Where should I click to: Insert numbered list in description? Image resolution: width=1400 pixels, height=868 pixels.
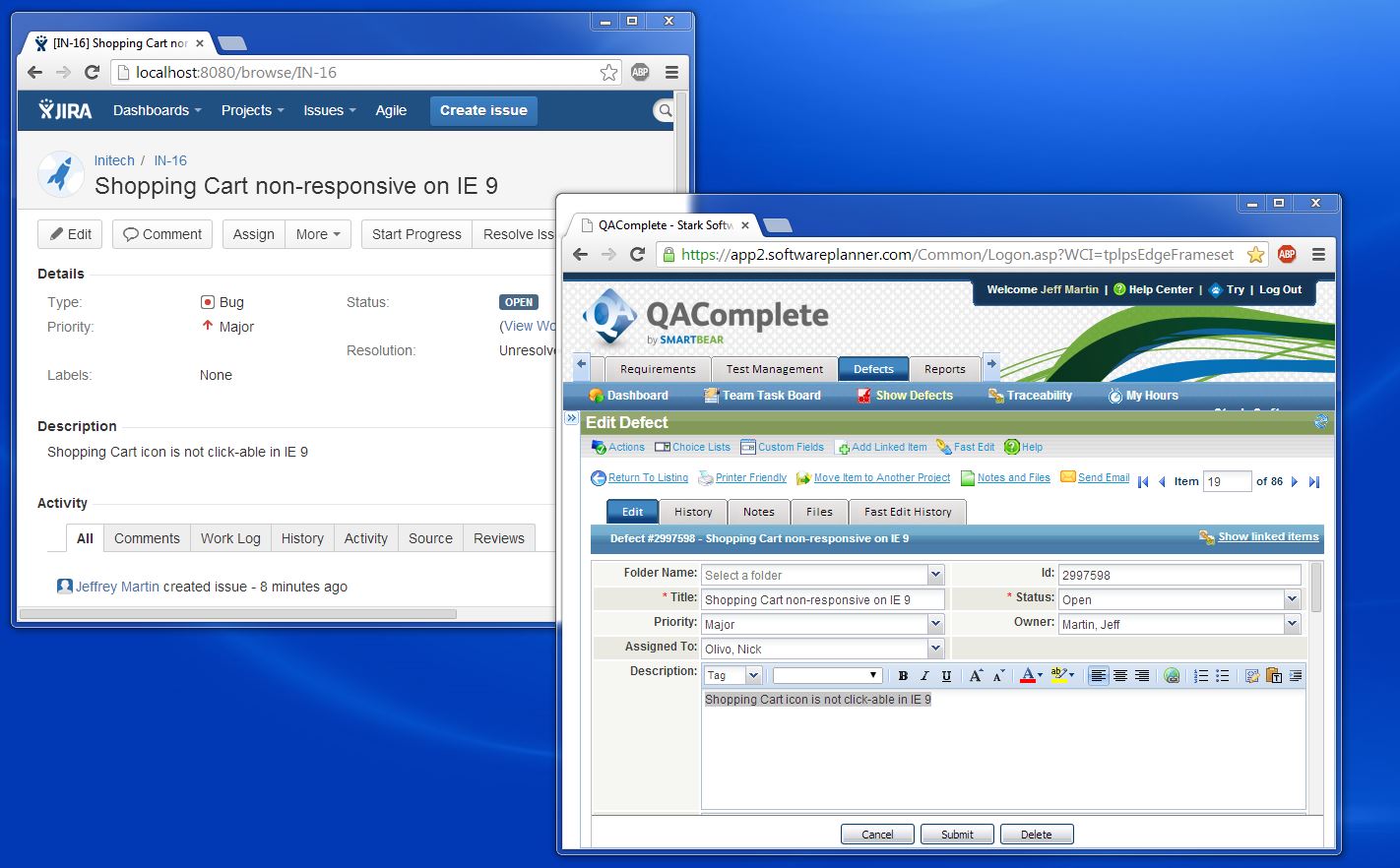pos(1201,675)
